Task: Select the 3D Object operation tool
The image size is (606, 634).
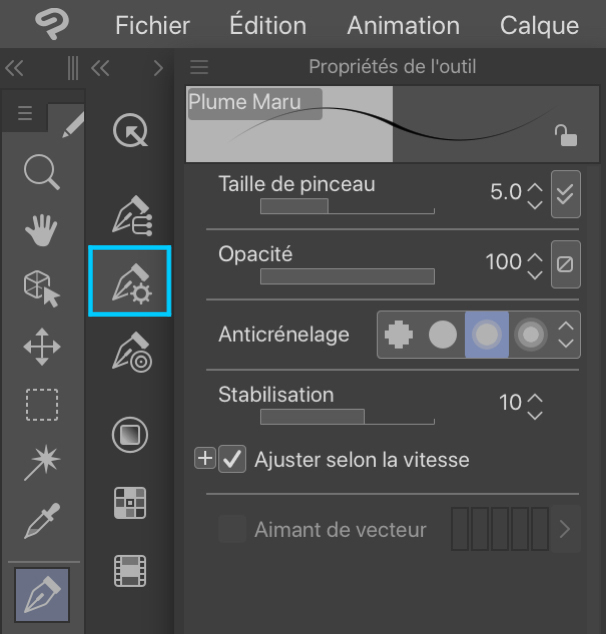Action: (42, 289)
